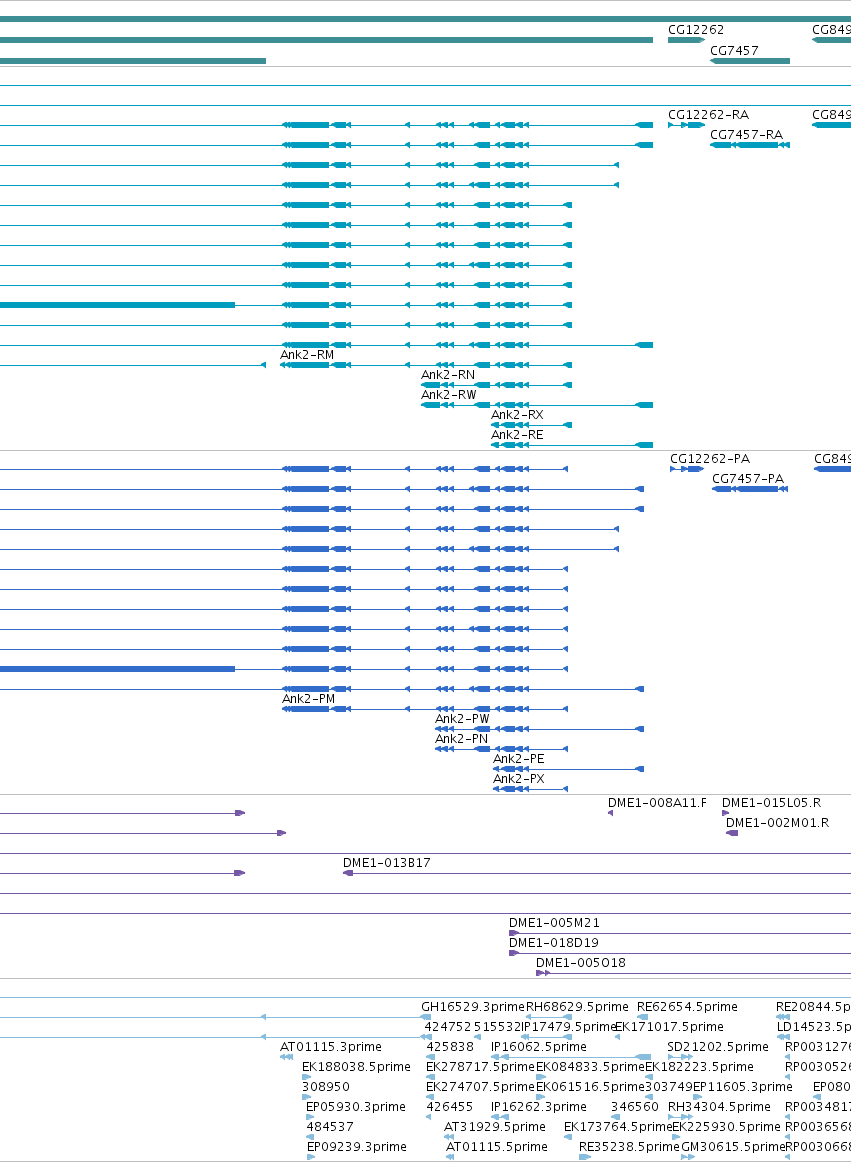
Task: Click the RE35238.5prime EST label
Action: tap(629, 1146)
